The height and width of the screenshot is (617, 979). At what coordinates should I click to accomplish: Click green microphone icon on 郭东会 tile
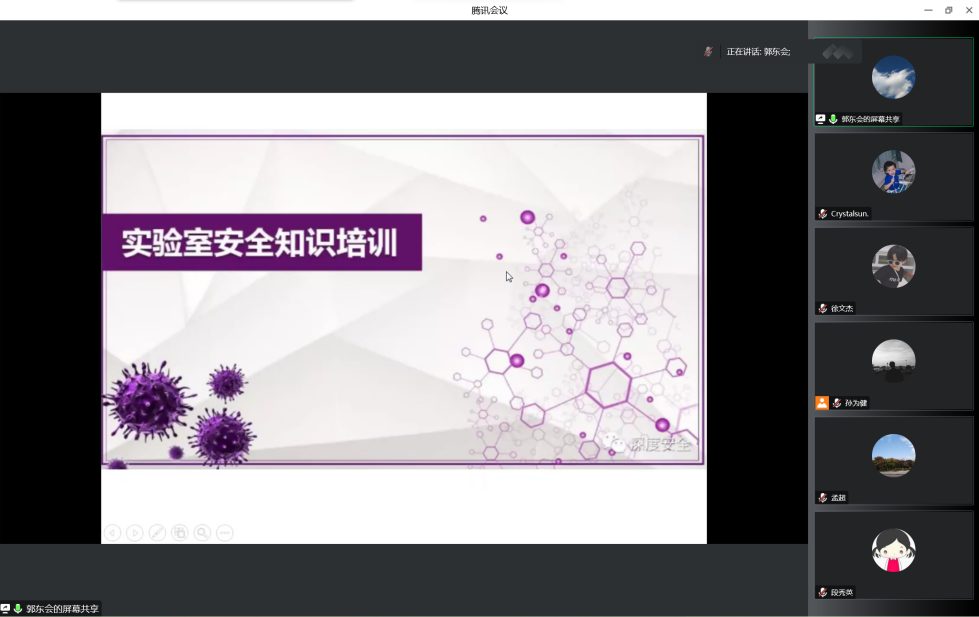coord(833,119)
